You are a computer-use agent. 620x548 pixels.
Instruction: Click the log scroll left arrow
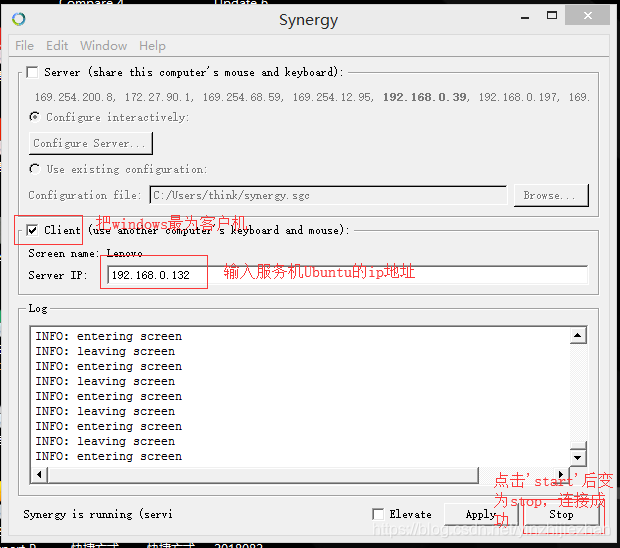point(39,474)
